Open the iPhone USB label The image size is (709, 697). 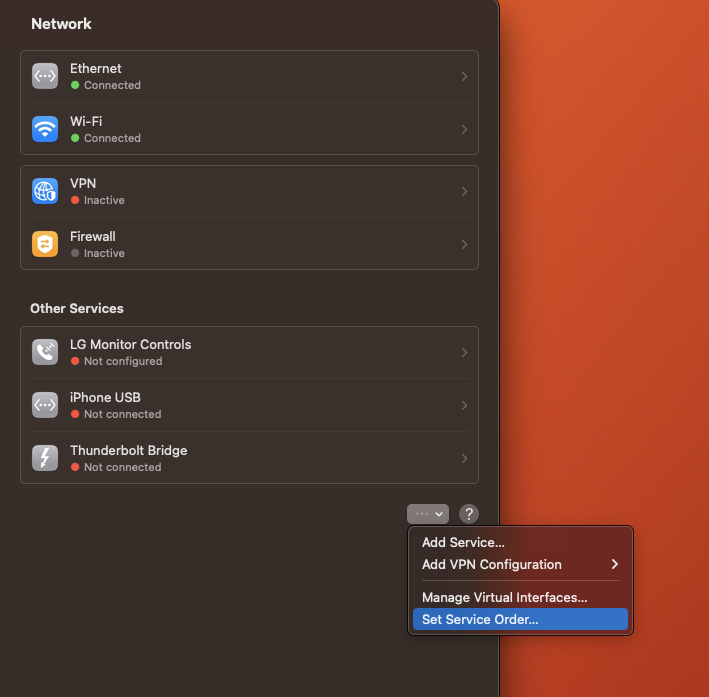(x=105, y=397)
